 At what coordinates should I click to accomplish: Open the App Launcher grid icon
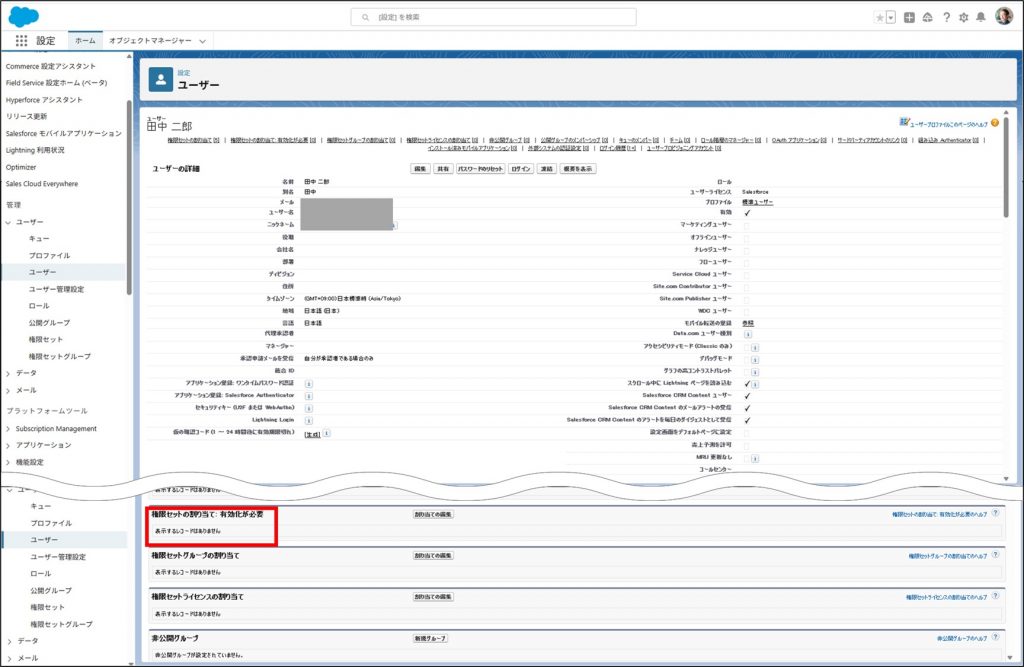point(21,41)
